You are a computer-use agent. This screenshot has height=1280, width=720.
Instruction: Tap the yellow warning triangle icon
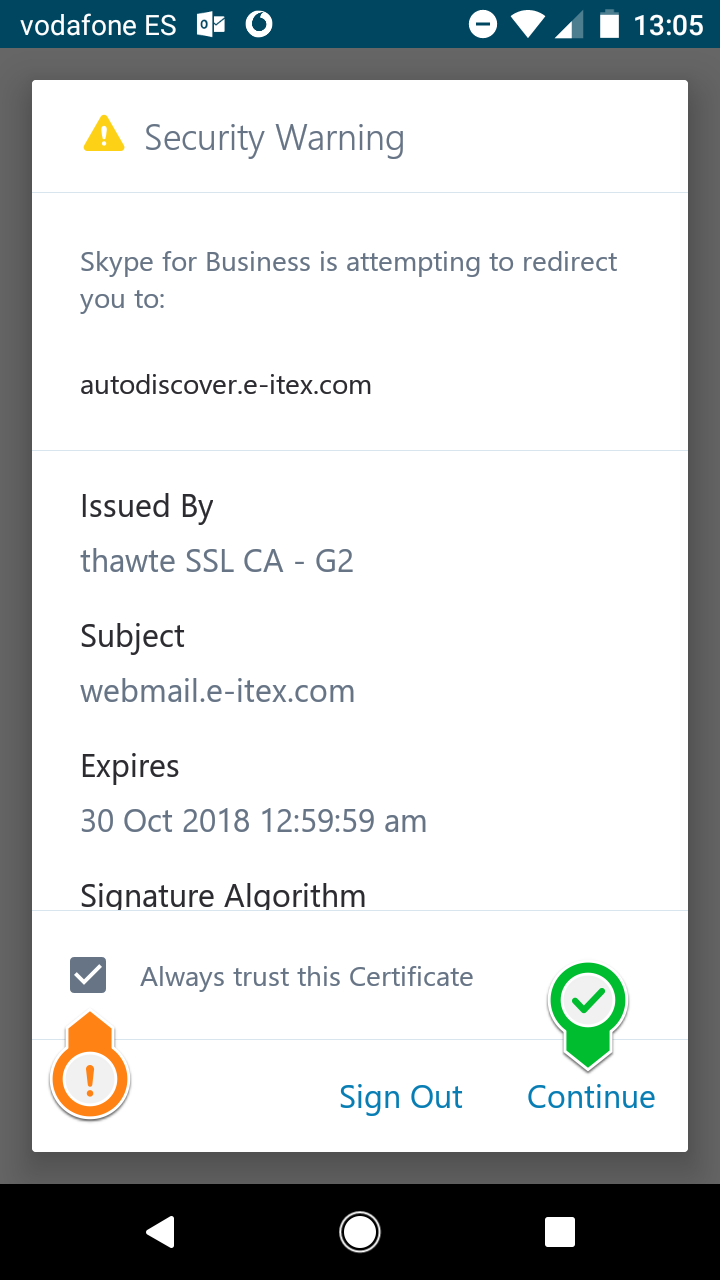tap(104, 135)
